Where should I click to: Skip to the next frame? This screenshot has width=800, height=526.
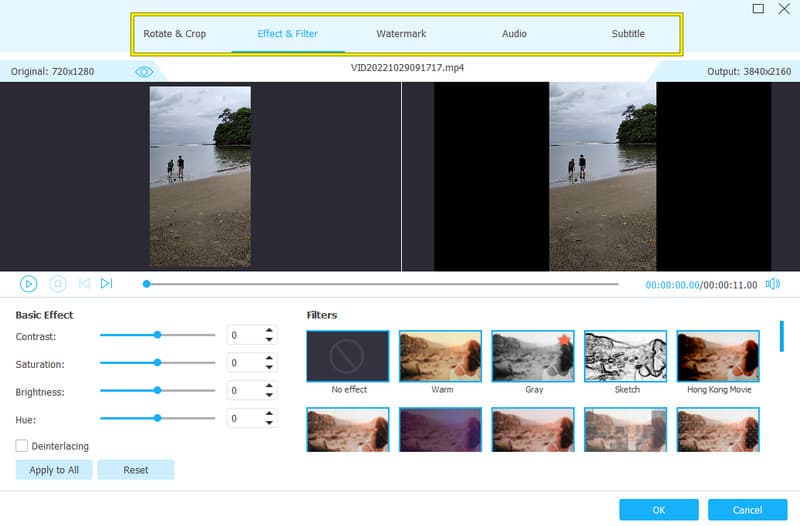click(x=107, y=284)
